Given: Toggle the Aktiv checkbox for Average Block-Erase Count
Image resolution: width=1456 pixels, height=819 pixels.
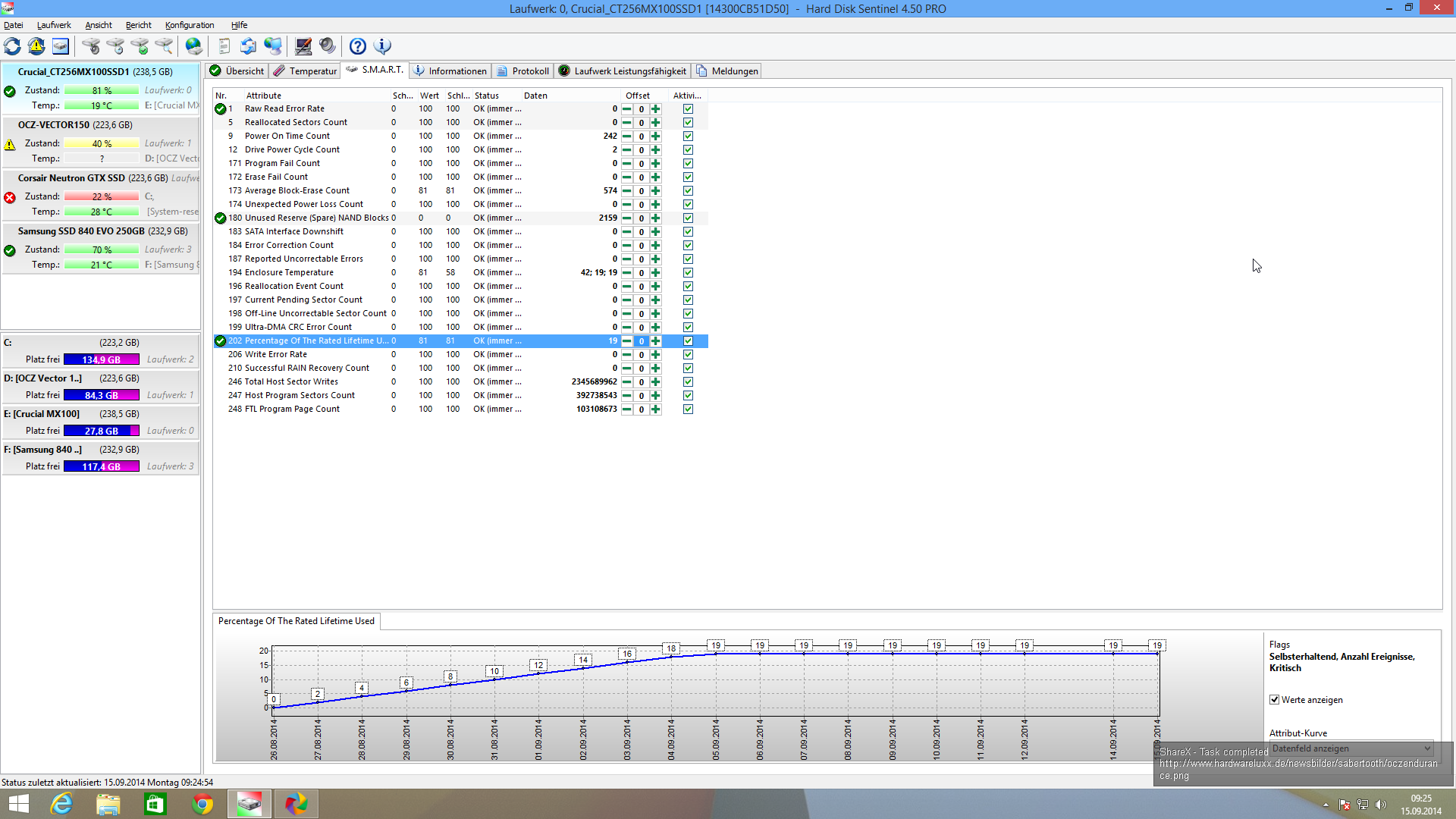Looking at the screenshot, I should (688, 191).
